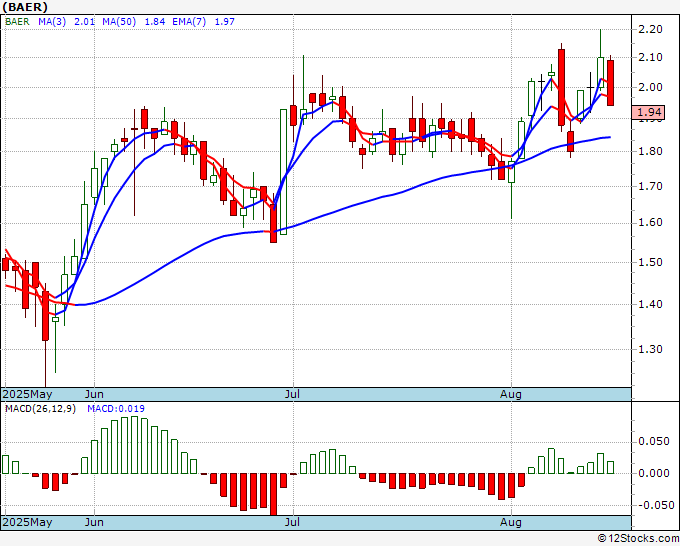Click the 2025May label on MACD axis
680x546 pixels.
click(x=27, y=522)
